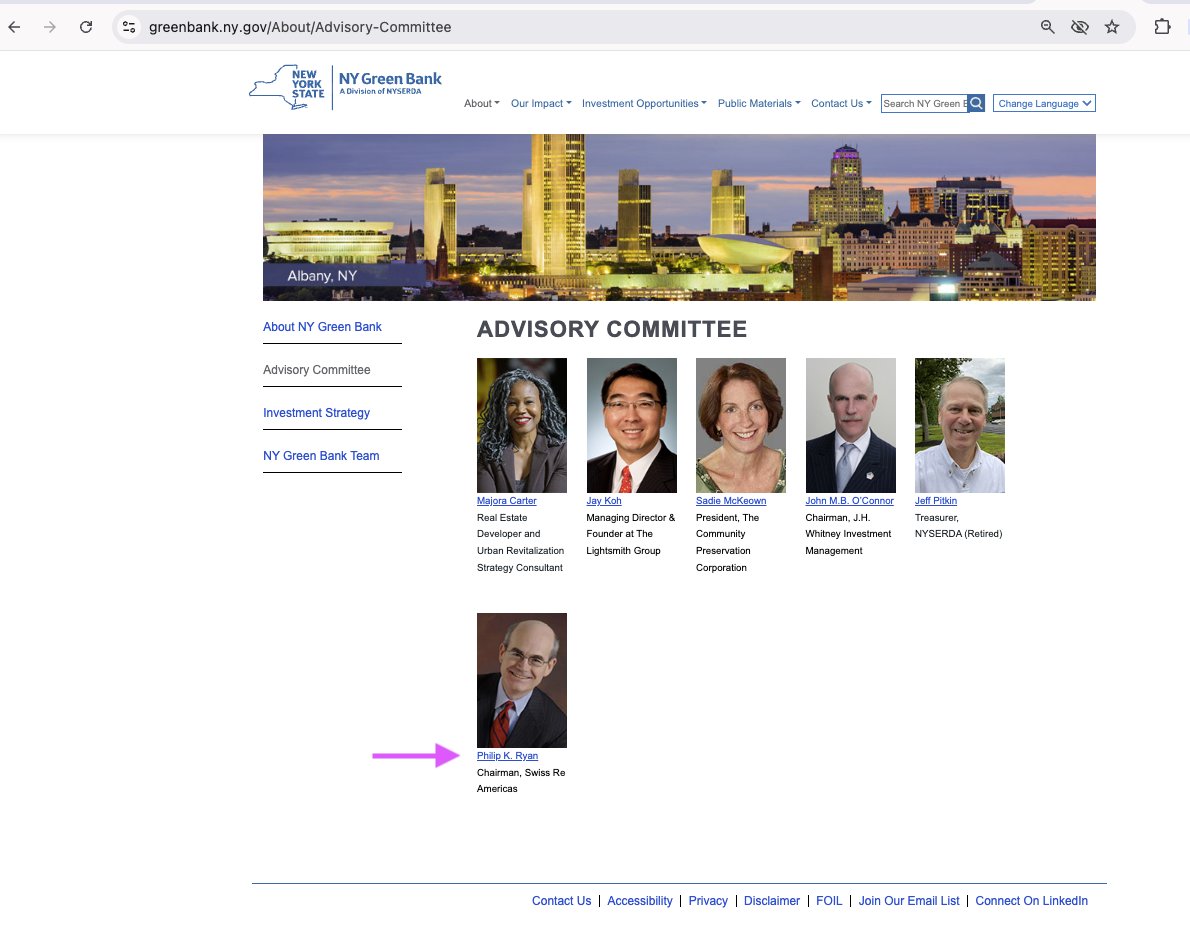Click into the Search NY Green Bank field

tap(924, 103)
